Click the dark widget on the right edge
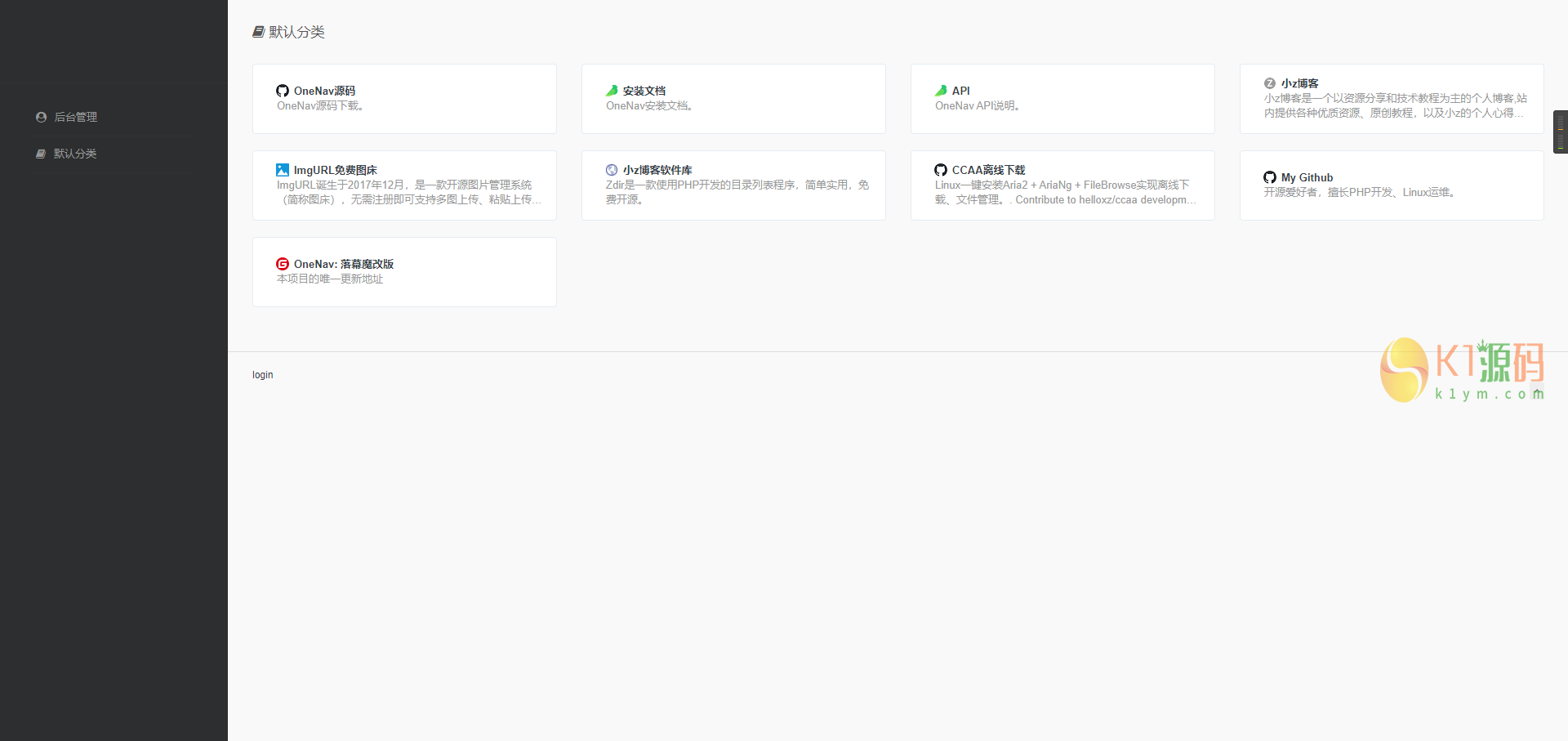This screenshot has height=741, width=1568. pyautogui.click(x=1561, y=132)
